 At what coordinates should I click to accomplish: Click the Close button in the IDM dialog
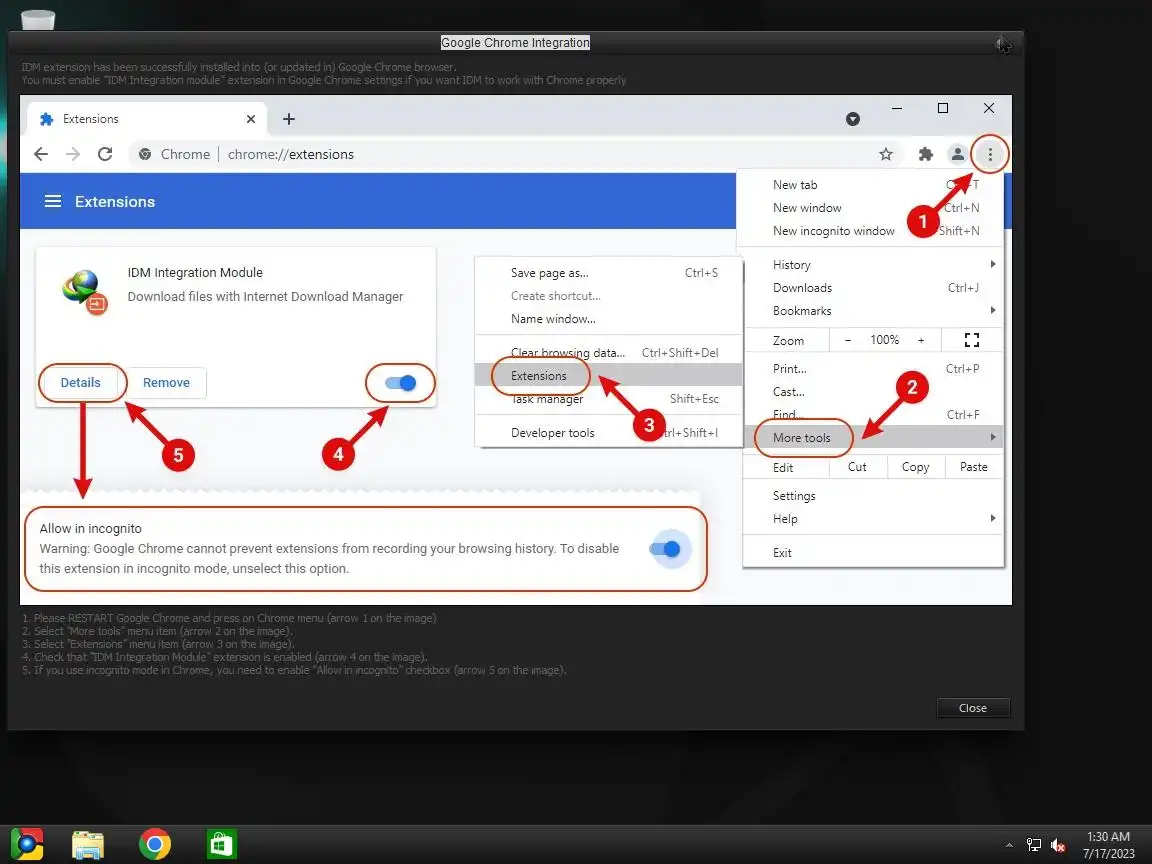973,708
